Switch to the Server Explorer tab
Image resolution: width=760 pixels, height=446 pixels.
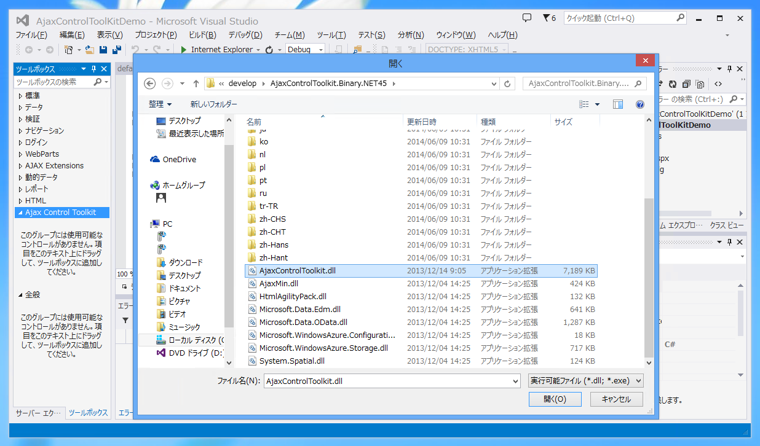(x=38, y=413)
